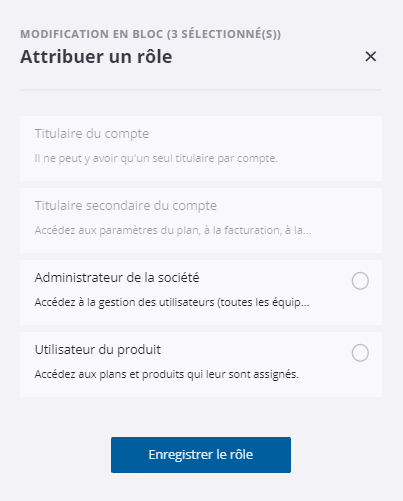This screenshot has width=403, height=501.
Task: Click the truncated ellipsis ending the équip… description
Action: 305,304
